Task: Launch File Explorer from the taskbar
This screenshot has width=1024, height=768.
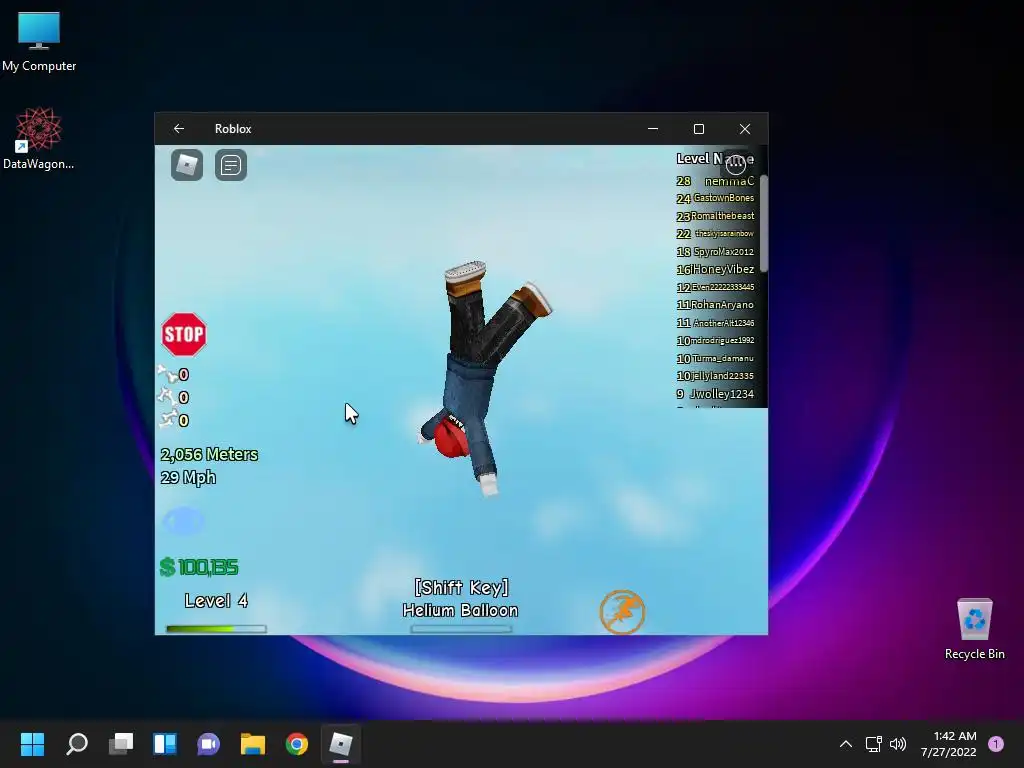Action: [253, 744]
